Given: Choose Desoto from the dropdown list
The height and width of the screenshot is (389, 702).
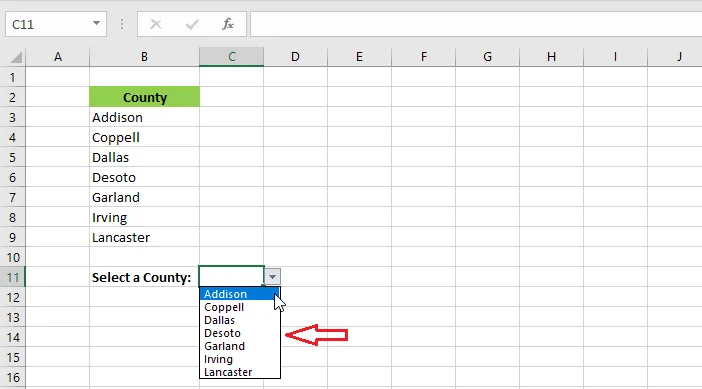Looking at the screenshot, I should tap(240, 333).
